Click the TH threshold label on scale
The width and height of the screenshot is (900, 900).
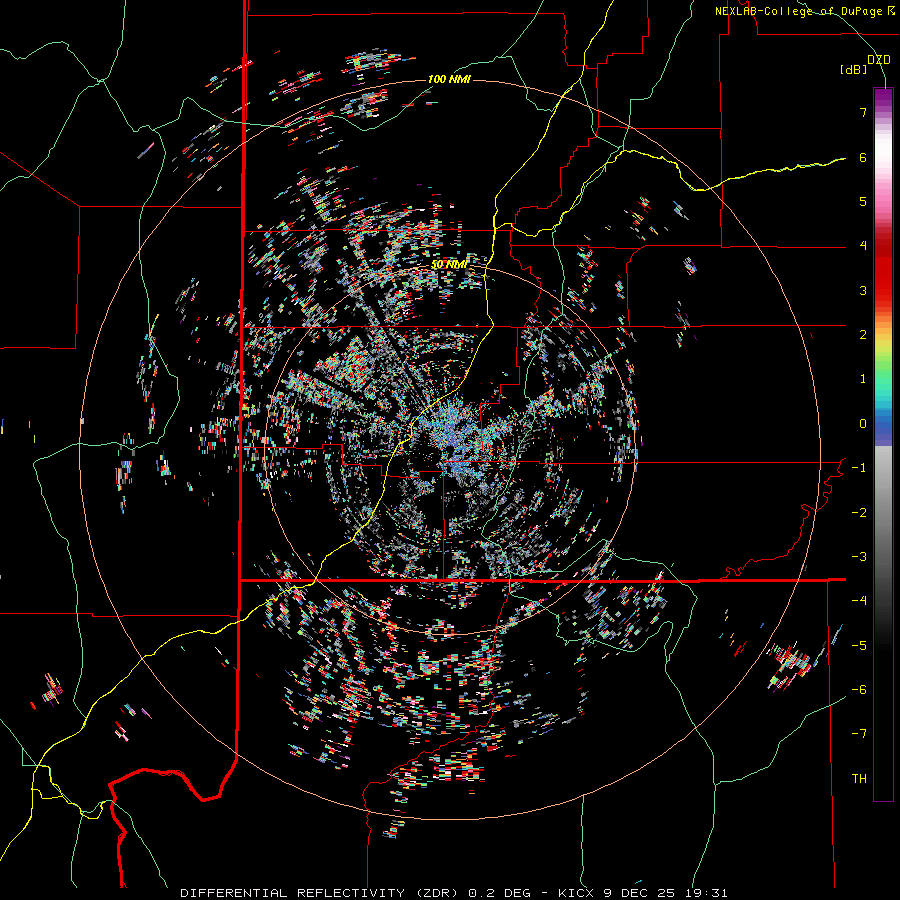coord(859,779)
